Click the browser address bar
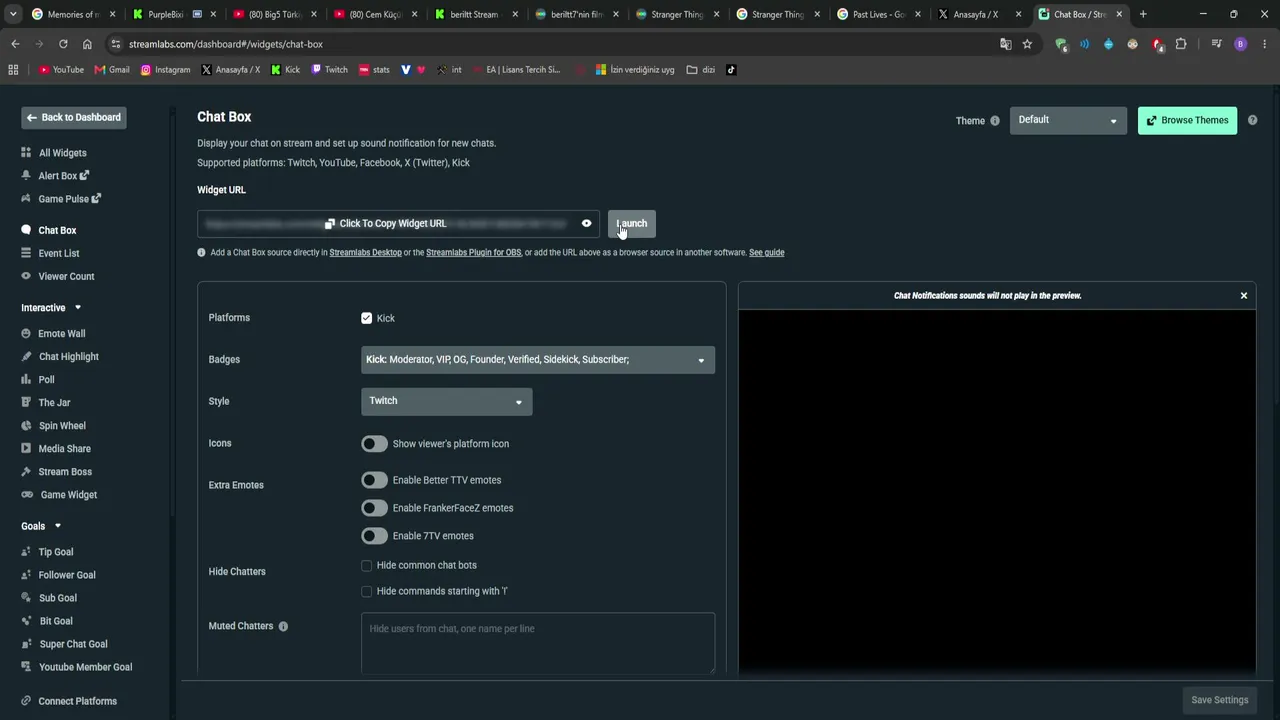This screenshot has width=1280, height=720. click(x=560, y=44)
